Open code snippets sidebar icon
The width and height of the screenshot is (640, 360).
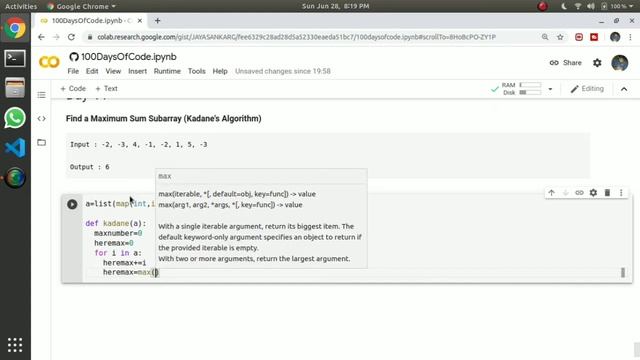(x=41, y=118)
